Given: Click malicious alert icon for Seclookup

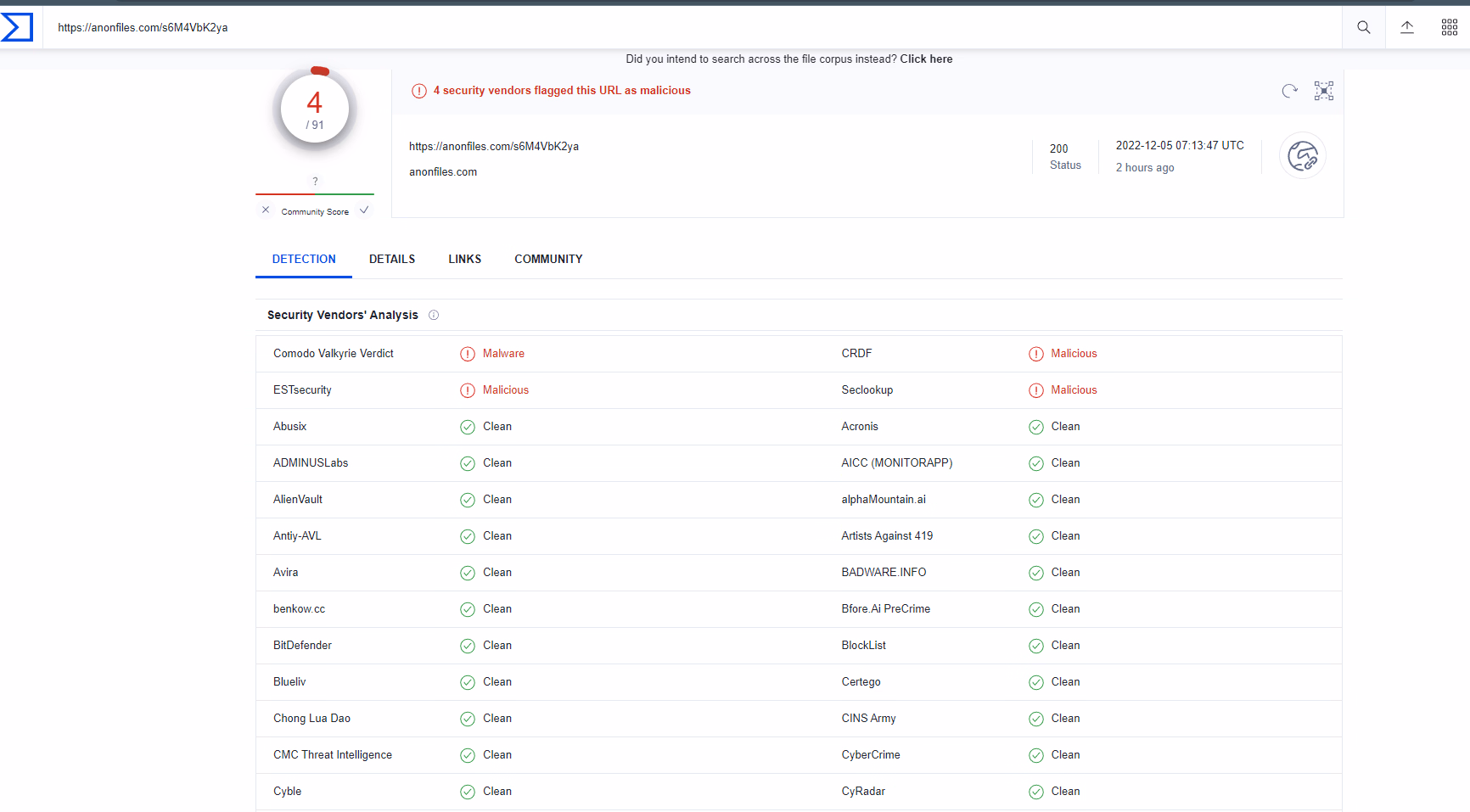Looking at the screenshot, I should (1036, 390).
